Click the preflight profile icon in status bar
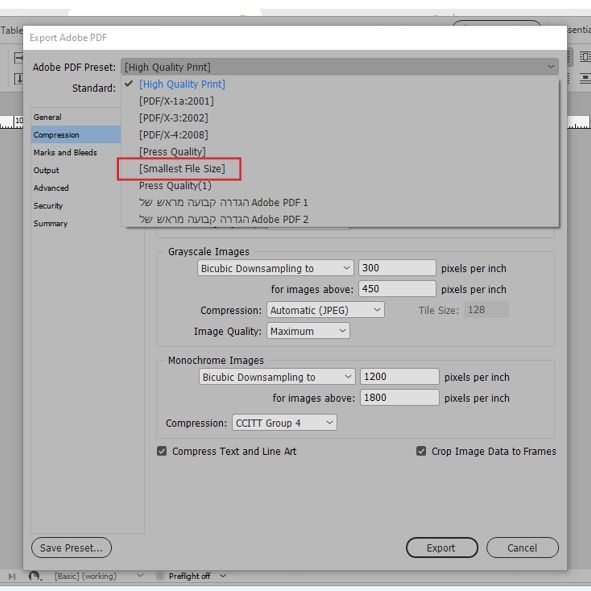The height and width of the screenshot is (591, 591). [35, 576]
